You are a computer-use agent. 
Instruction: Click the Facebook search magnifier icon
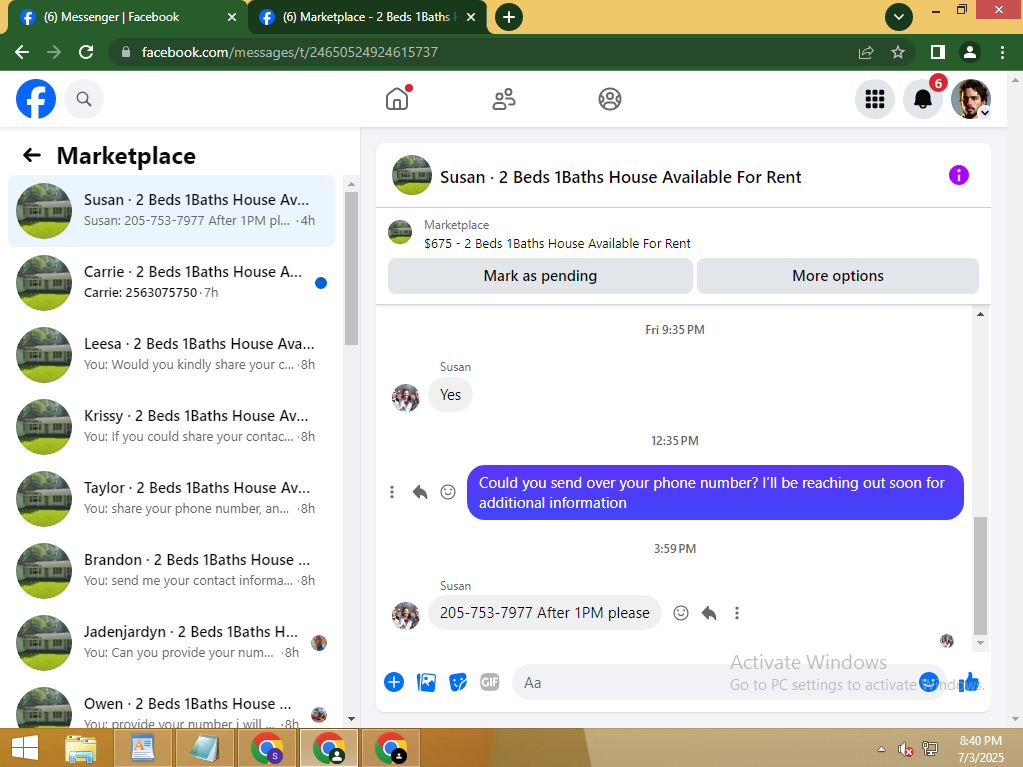(84, 99)
